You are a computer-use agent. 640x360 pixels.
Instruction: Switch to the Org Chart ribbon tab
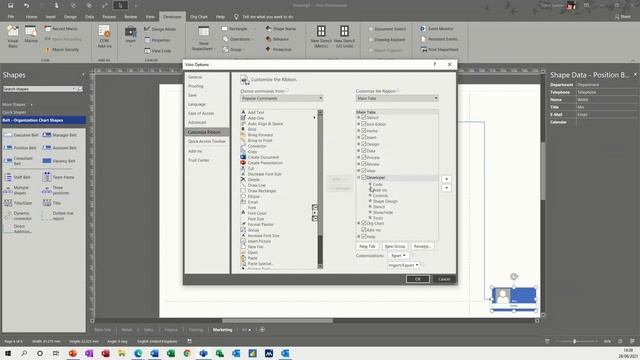click(x=199, y=17)
